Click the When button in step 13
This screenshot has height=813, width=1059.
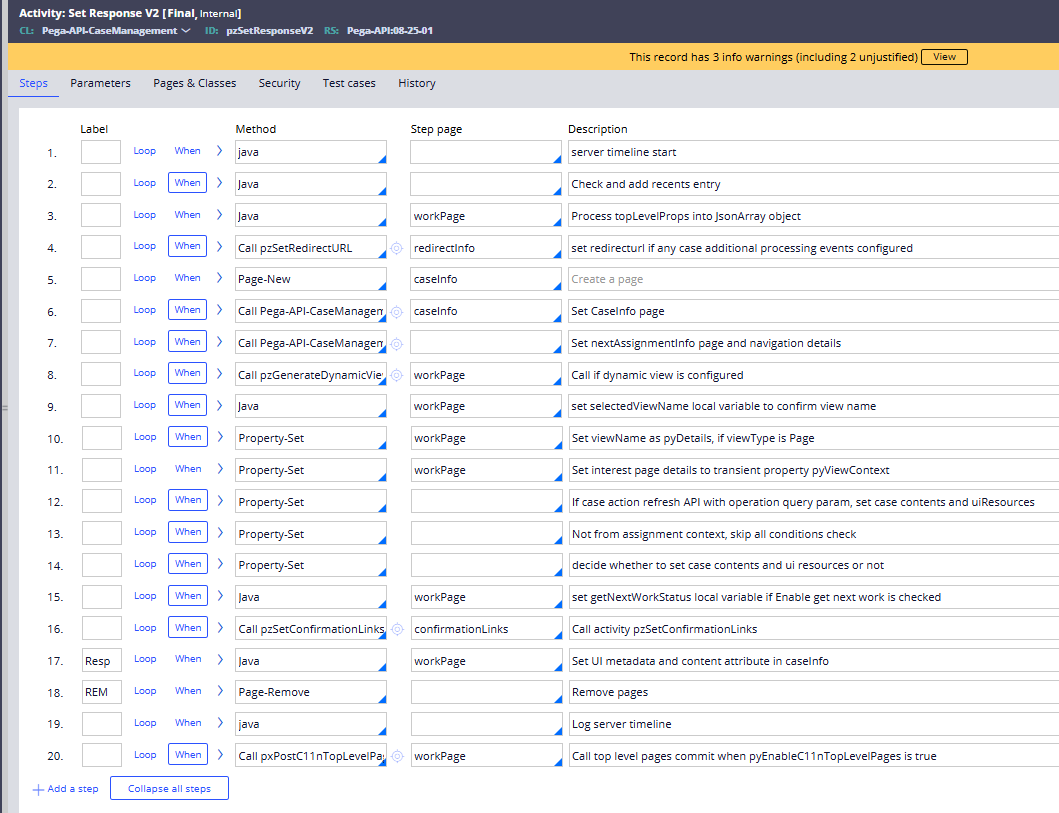188,532
